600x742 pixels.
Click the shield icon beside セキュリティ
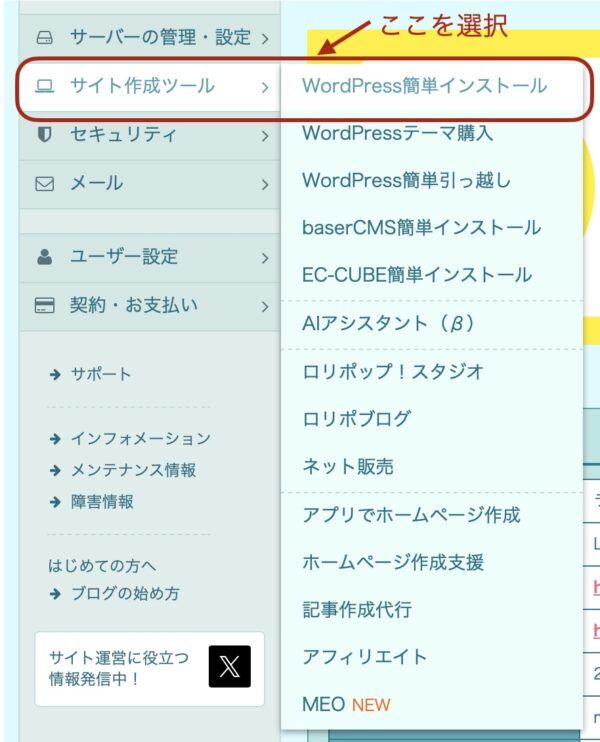coord(44,135)
